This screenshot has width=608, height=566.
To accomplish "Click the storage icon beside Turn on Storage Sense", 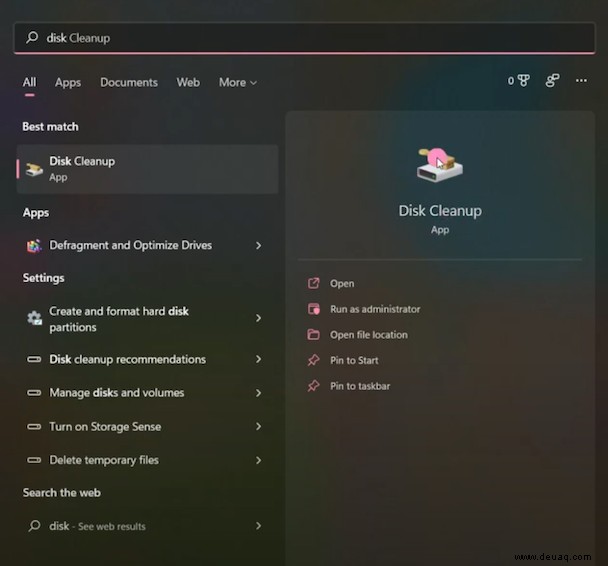I will (x=34, y=426).
